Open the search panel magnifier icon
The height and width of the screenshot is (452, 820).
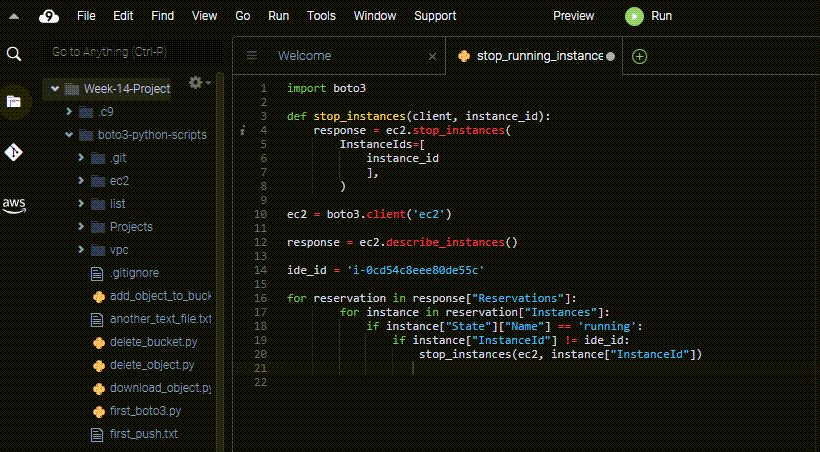pos(14,53)
